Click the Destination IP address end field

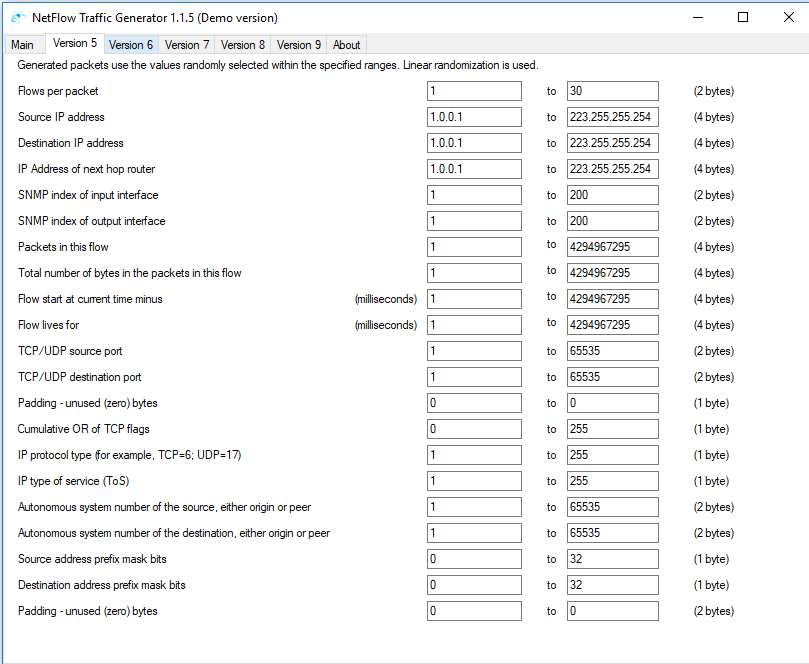(612, 143)
